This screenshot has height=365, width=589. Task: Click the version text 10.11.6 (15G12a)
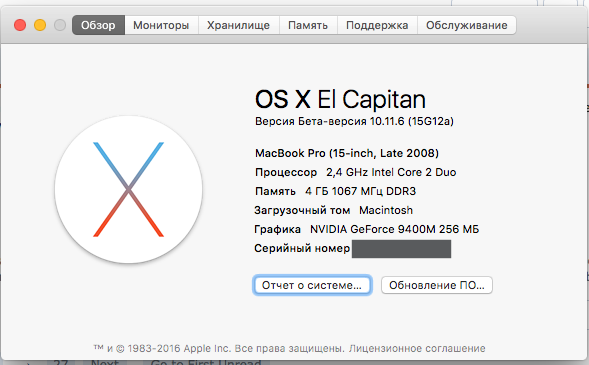(x=412, y=121)
